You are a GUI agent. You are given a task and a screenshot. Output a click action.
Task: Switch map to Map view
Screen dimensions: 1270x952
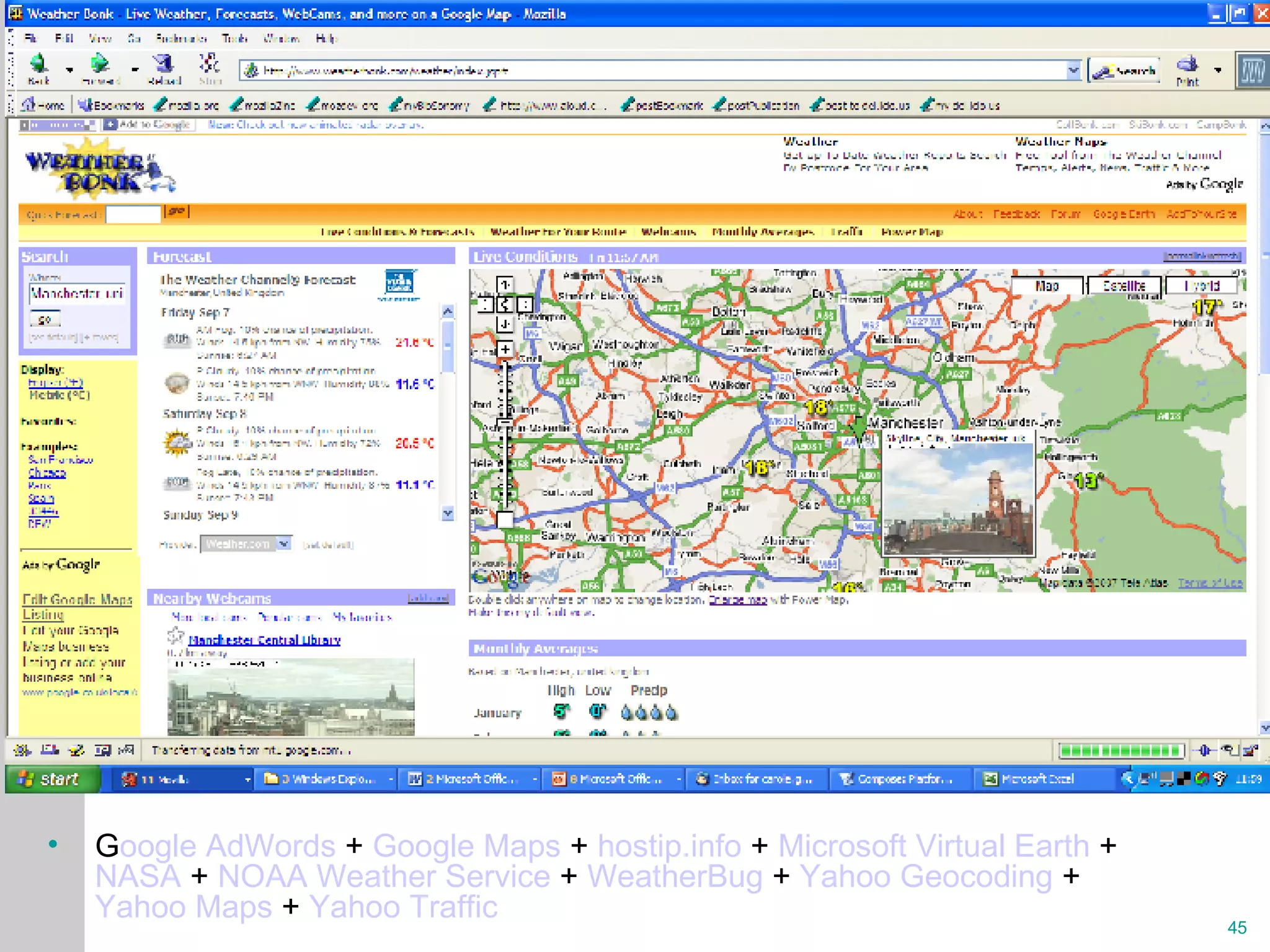click(1047, 286)
